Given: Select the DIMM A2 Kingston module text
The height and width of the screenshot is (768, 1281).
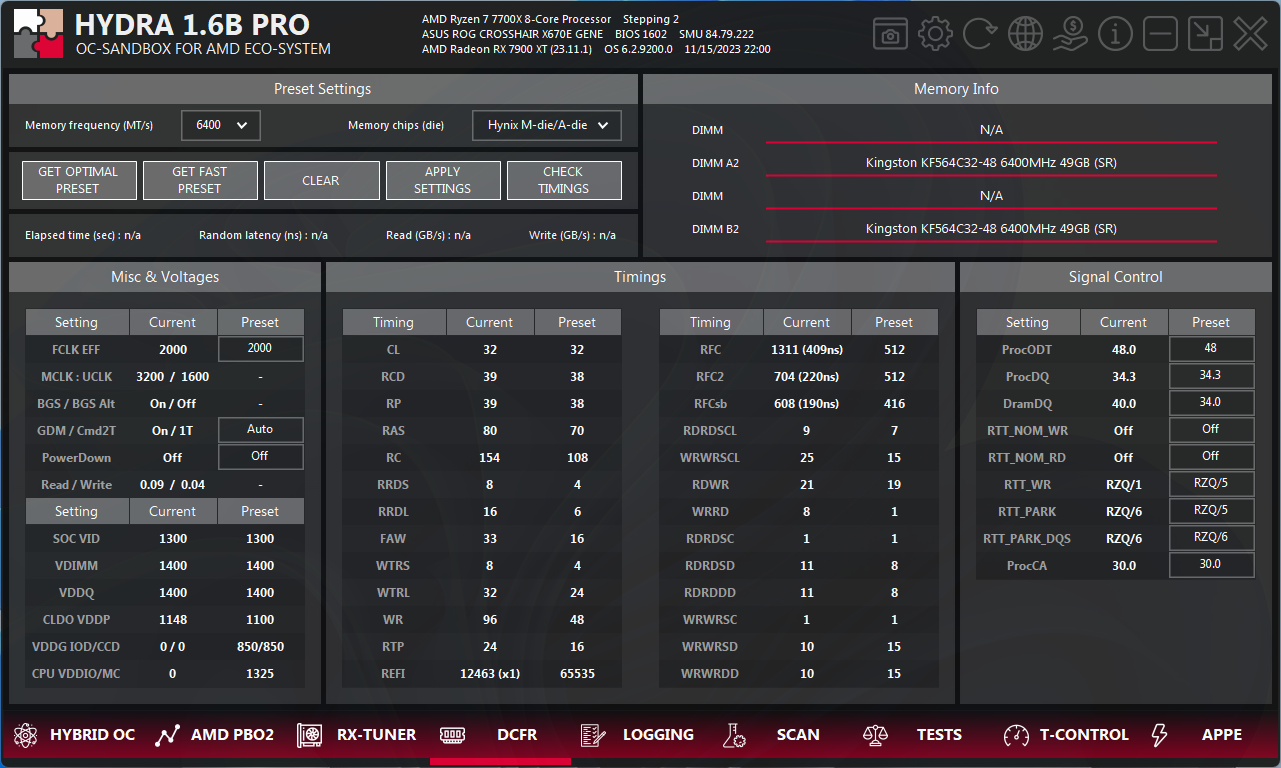Looking at the screenshot, I should tap(991, 163).
